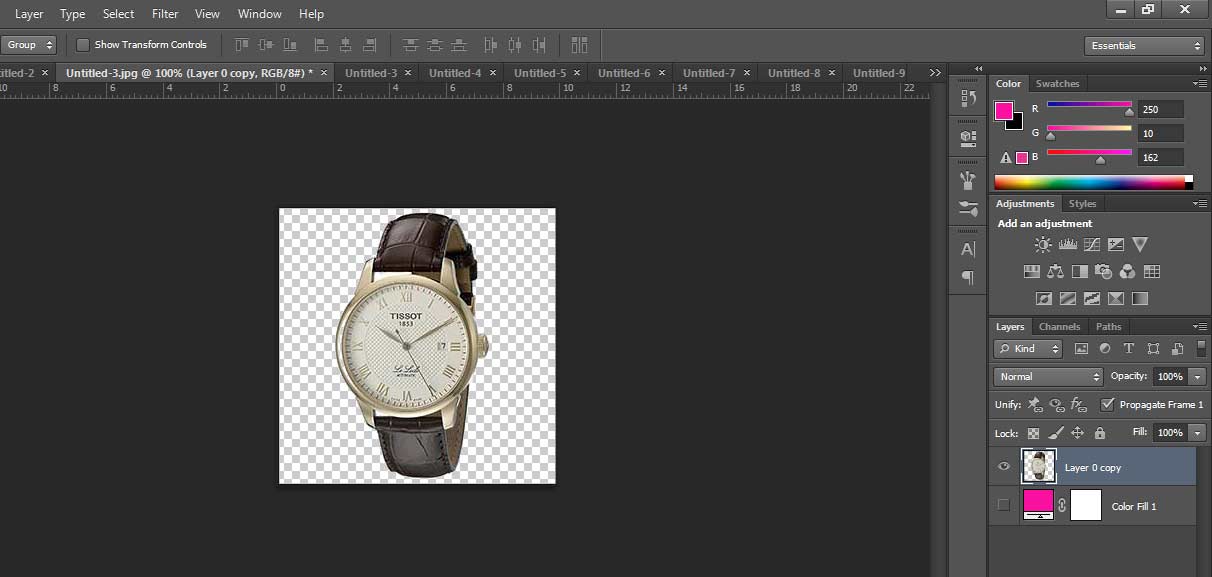The height and width of the screenshot is (577, 1212).
Task: Switch to the Swatches tab
Action: click(1057, 84)
